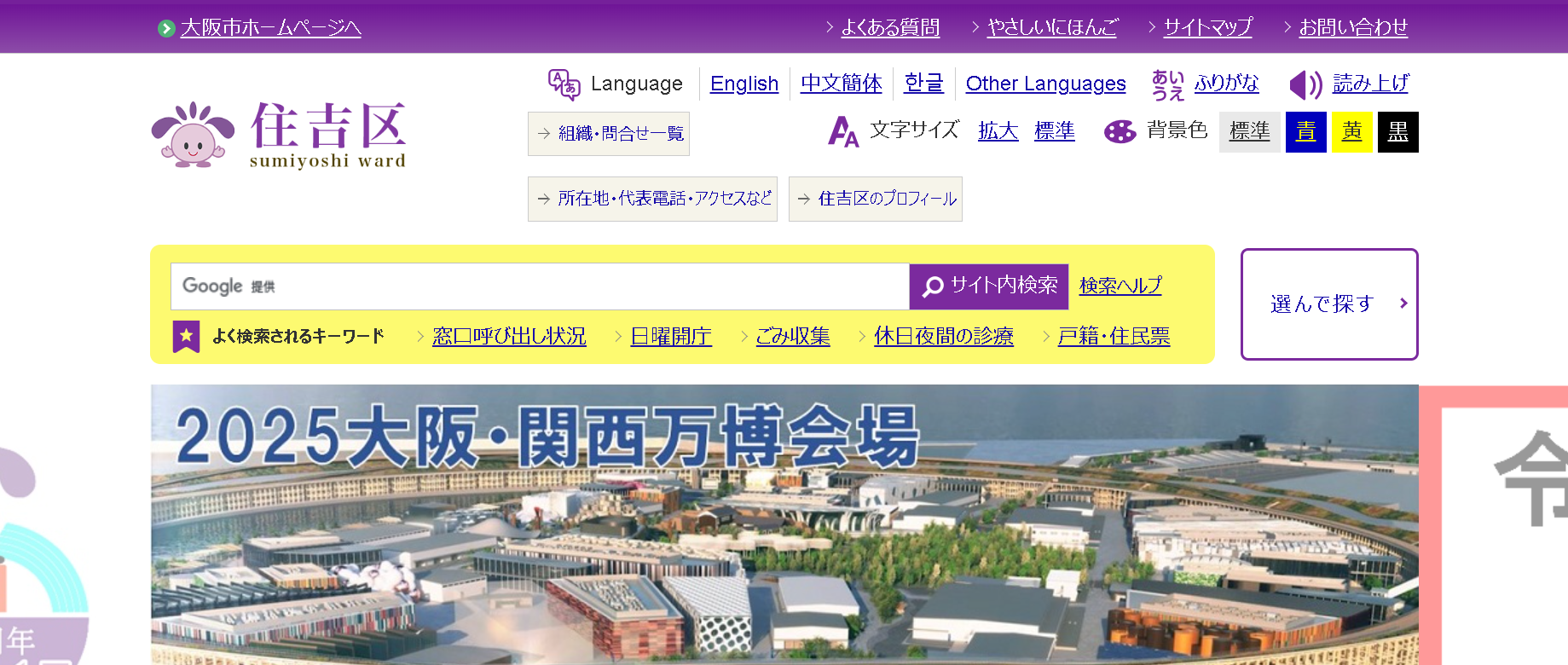Image resolution: width=1568 pixels, height=665 pixels.
Task: Enlarge text with 拡大
Action: [x=998, y=130]
